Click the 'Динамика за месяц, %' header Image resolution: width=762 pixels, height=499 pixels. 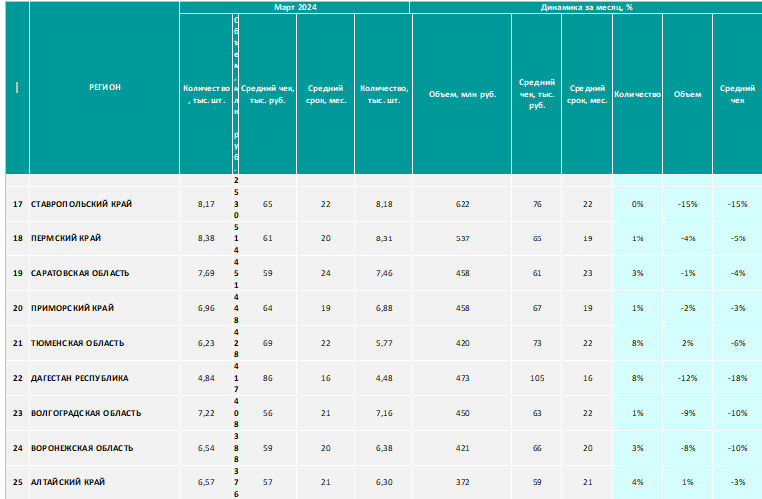(587, 7)
